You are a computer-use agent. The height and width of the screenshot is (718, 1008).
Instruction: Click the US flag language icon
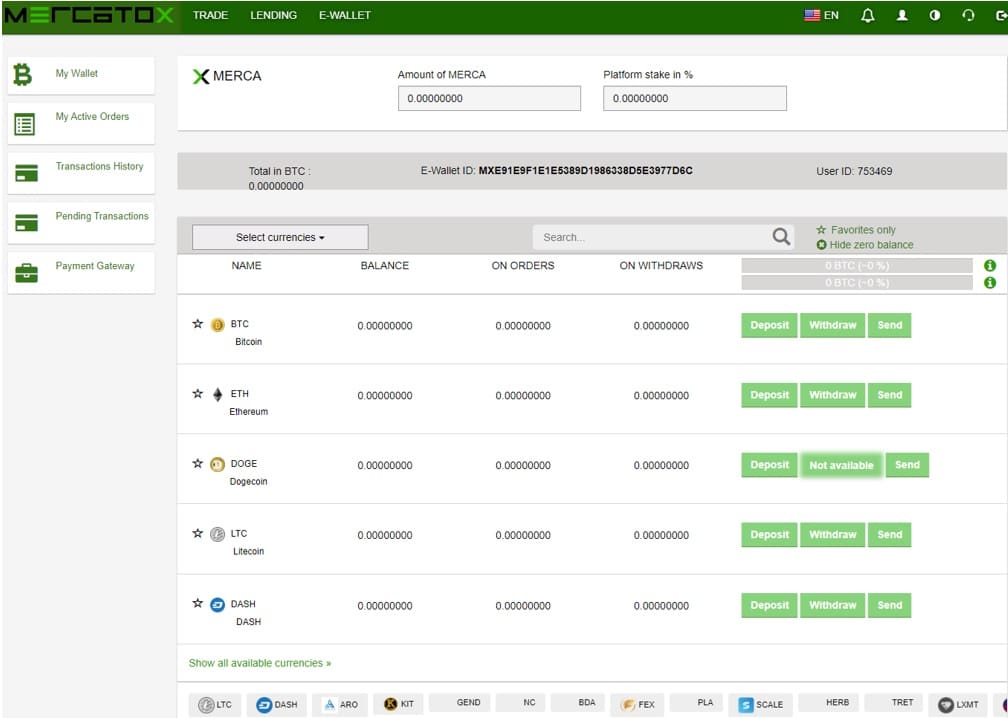click(x=812, y=15)
